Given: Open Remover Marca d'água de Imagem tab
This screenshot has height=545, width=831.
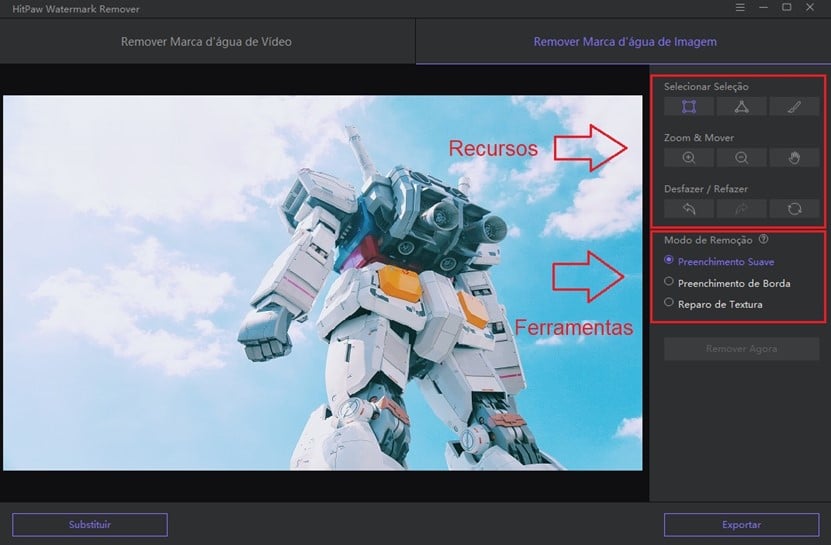Looking at the screenshot, I should [624, 42].
